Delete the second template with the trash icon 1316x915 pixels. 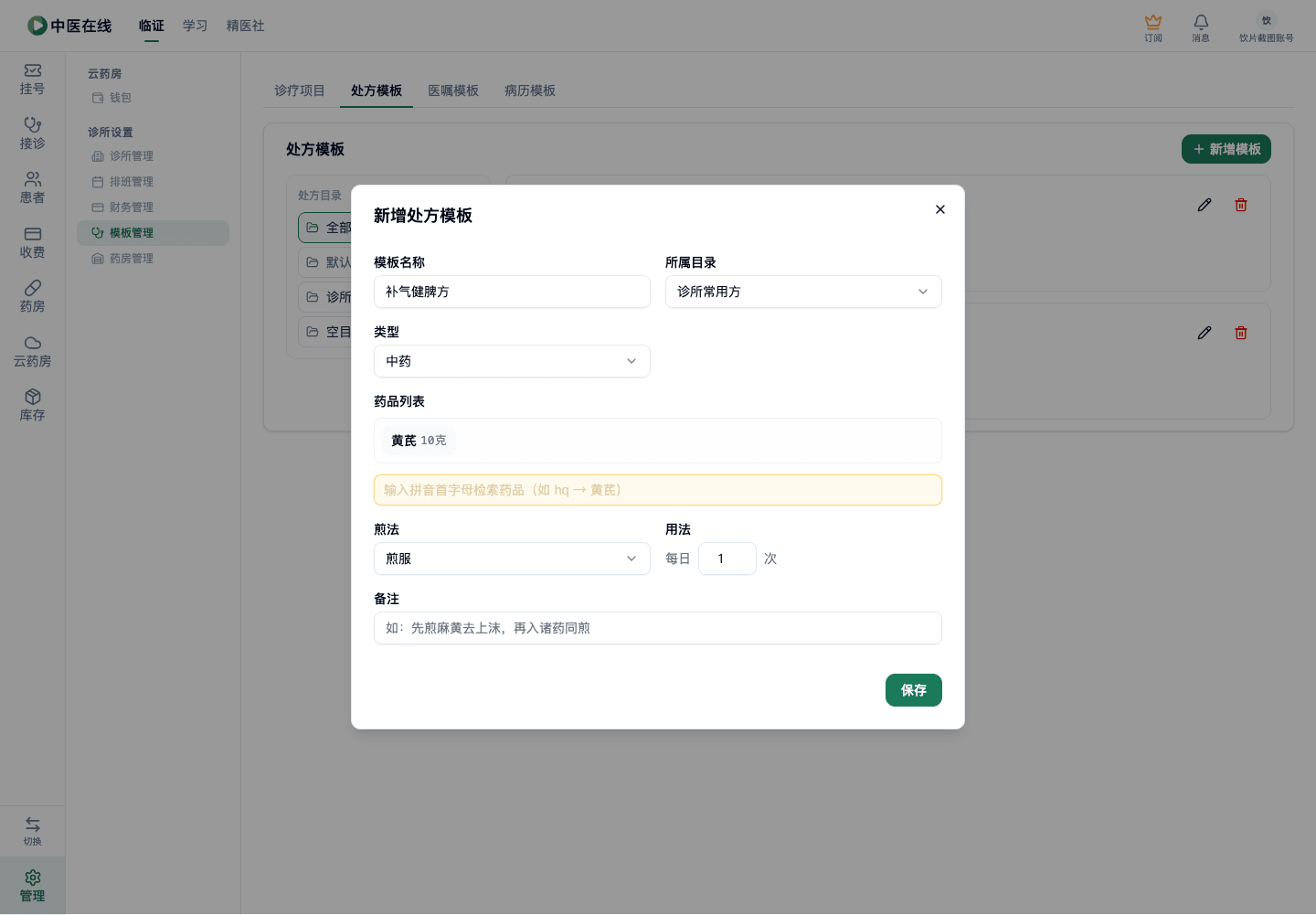coord(1241,333)
